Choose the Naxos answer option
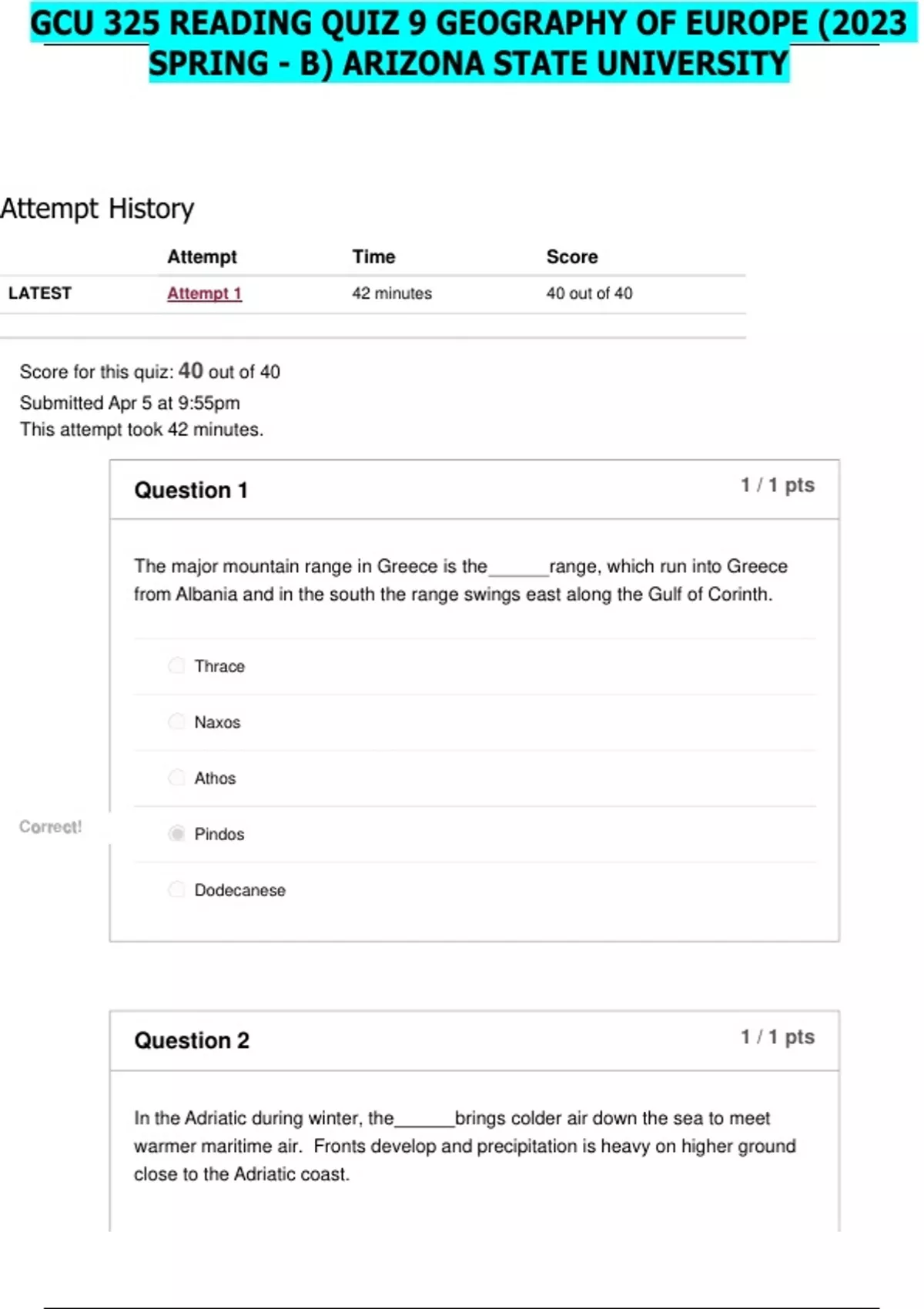The height and width of the screenshot is (1309, 924). tap(177, 721)
